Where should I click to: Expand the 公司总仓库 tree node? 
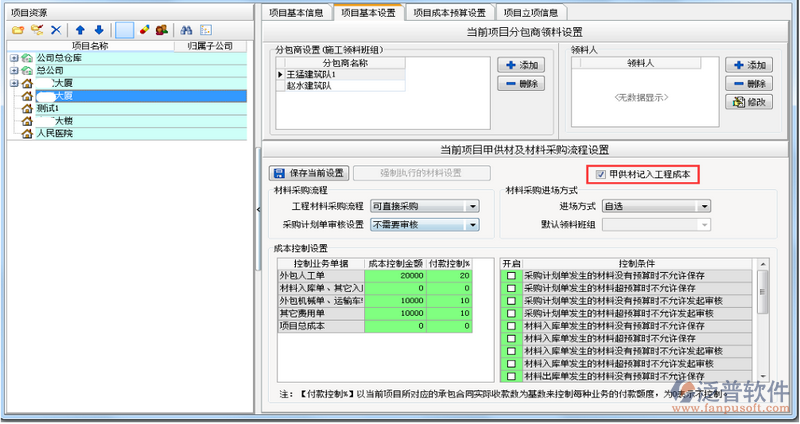click(x=14, y=58)
